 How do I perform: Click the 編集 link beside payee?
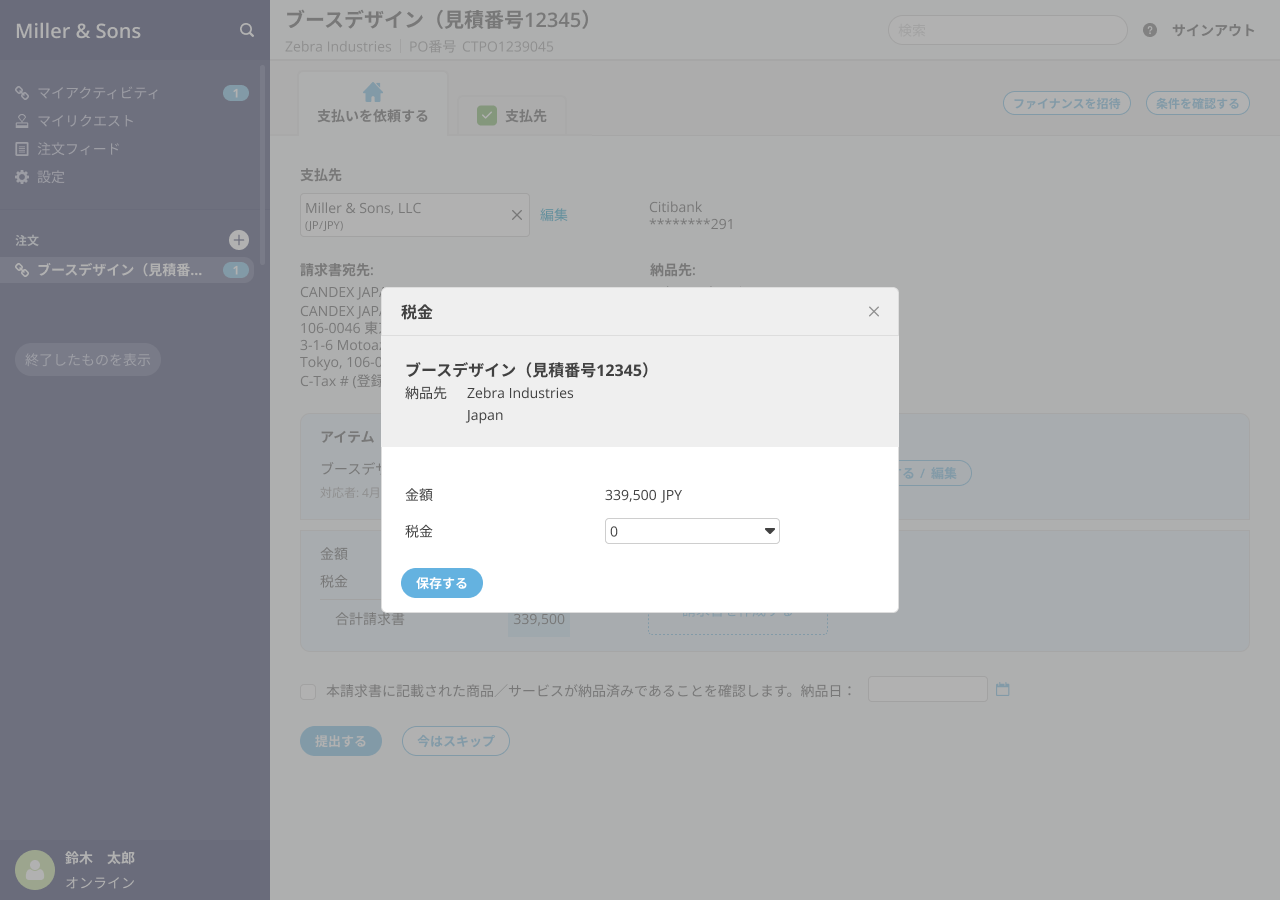[554, 215]
